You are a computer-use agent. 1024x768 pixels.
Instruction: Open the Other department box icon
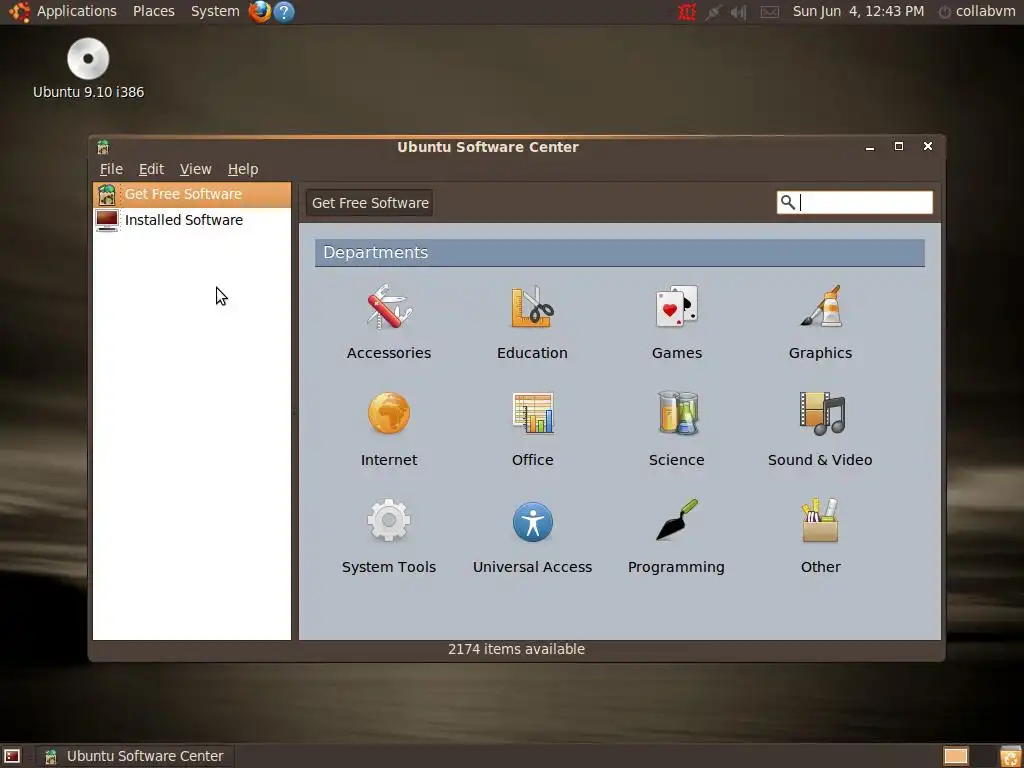(820, 520)
